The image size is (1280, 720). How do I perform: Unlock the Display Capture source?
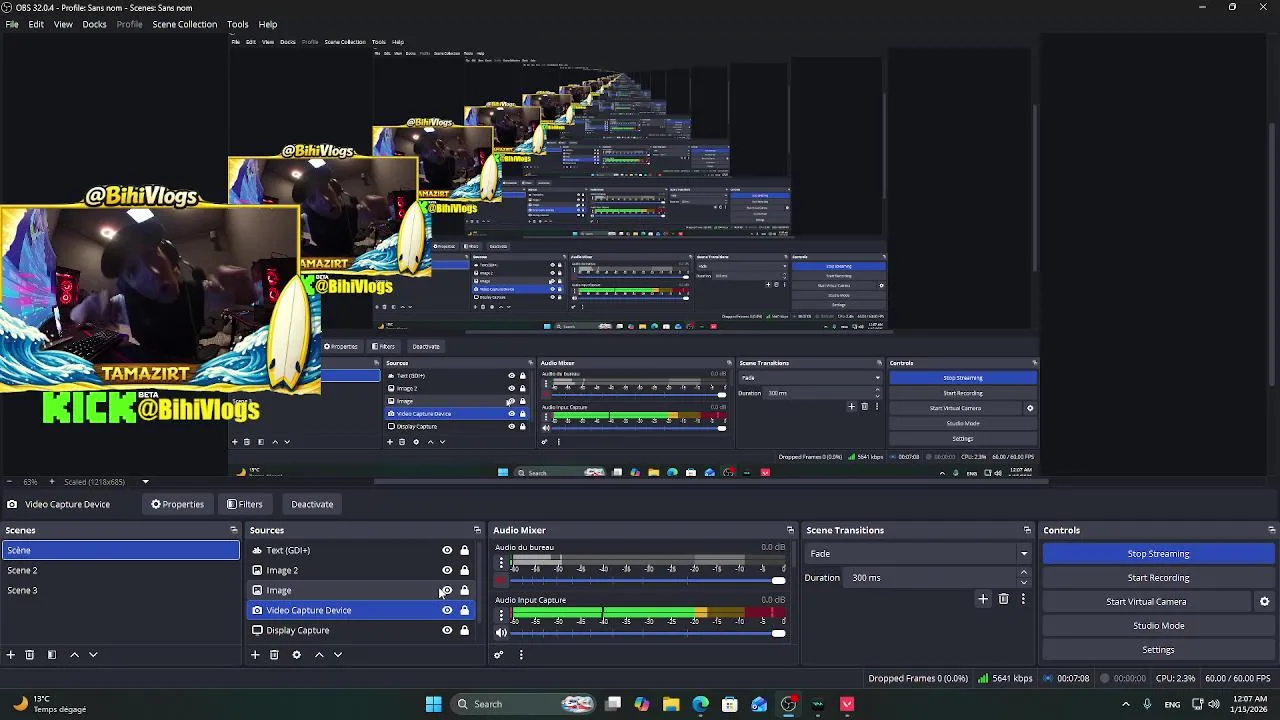(x=464, y=630)
